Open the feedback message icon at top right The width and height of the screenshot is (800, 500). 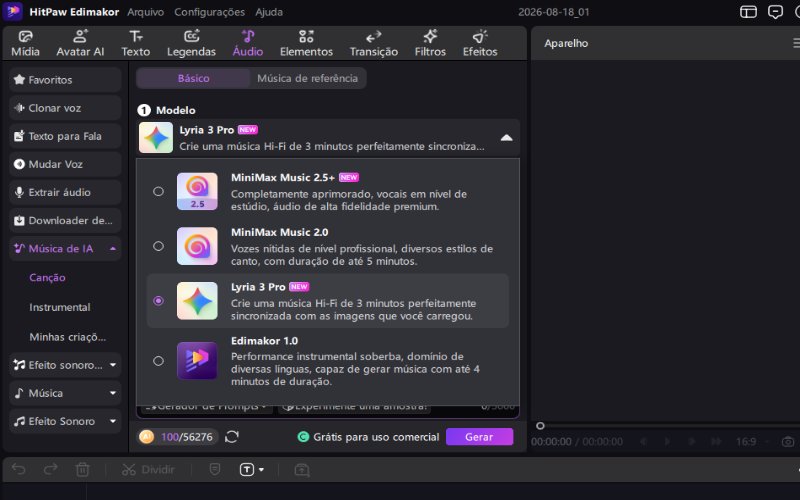coord(775,12)
